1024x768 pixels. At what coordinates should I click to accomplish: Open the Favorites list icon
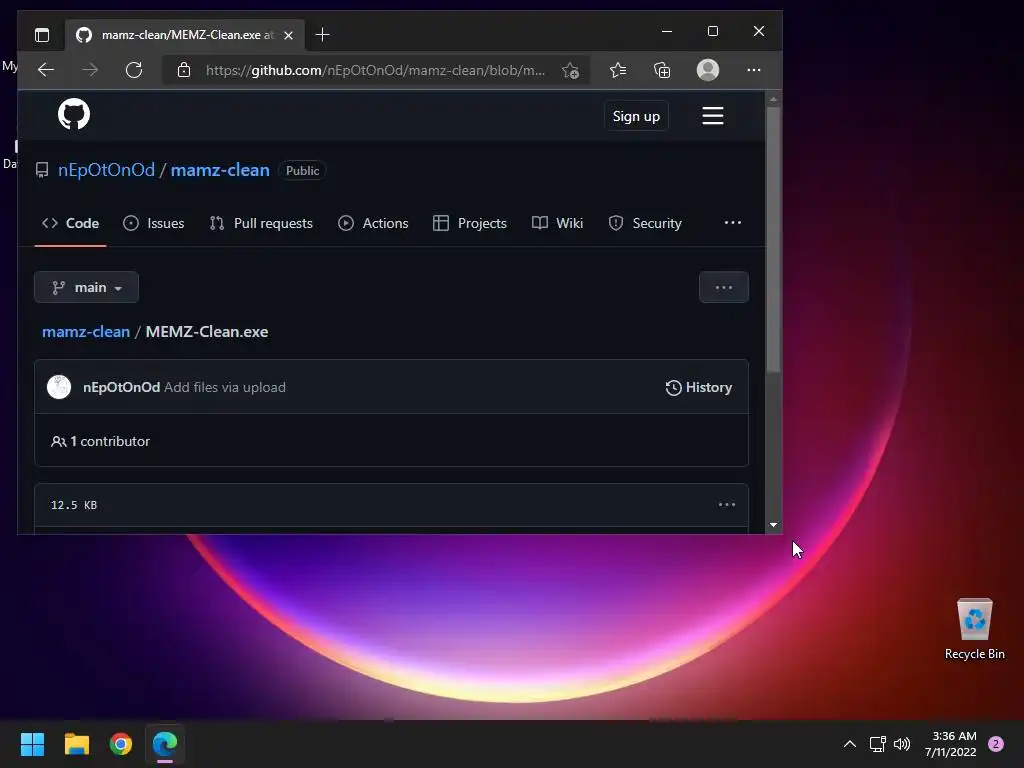tap(618, 70)
